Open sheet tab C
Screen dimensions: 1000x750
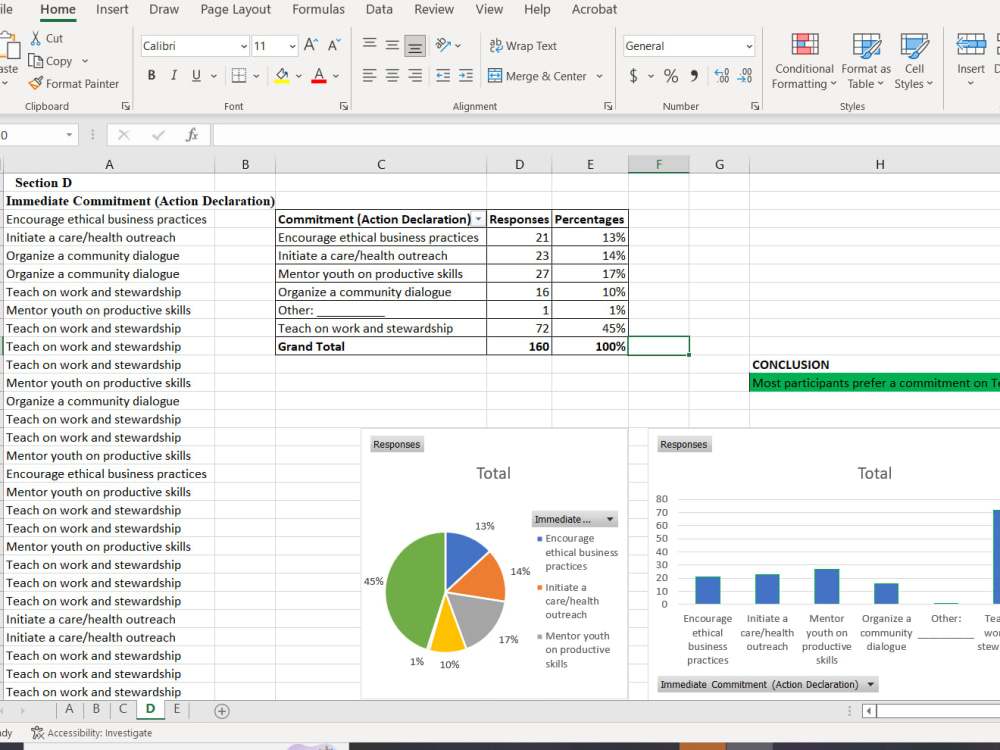[123, 709]
